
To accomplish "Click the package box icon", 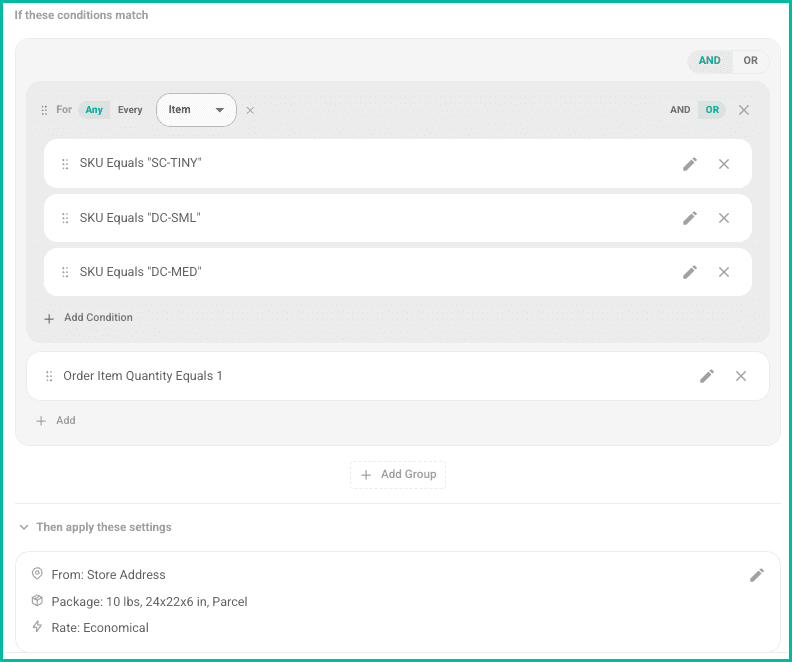I will (37, 600).
